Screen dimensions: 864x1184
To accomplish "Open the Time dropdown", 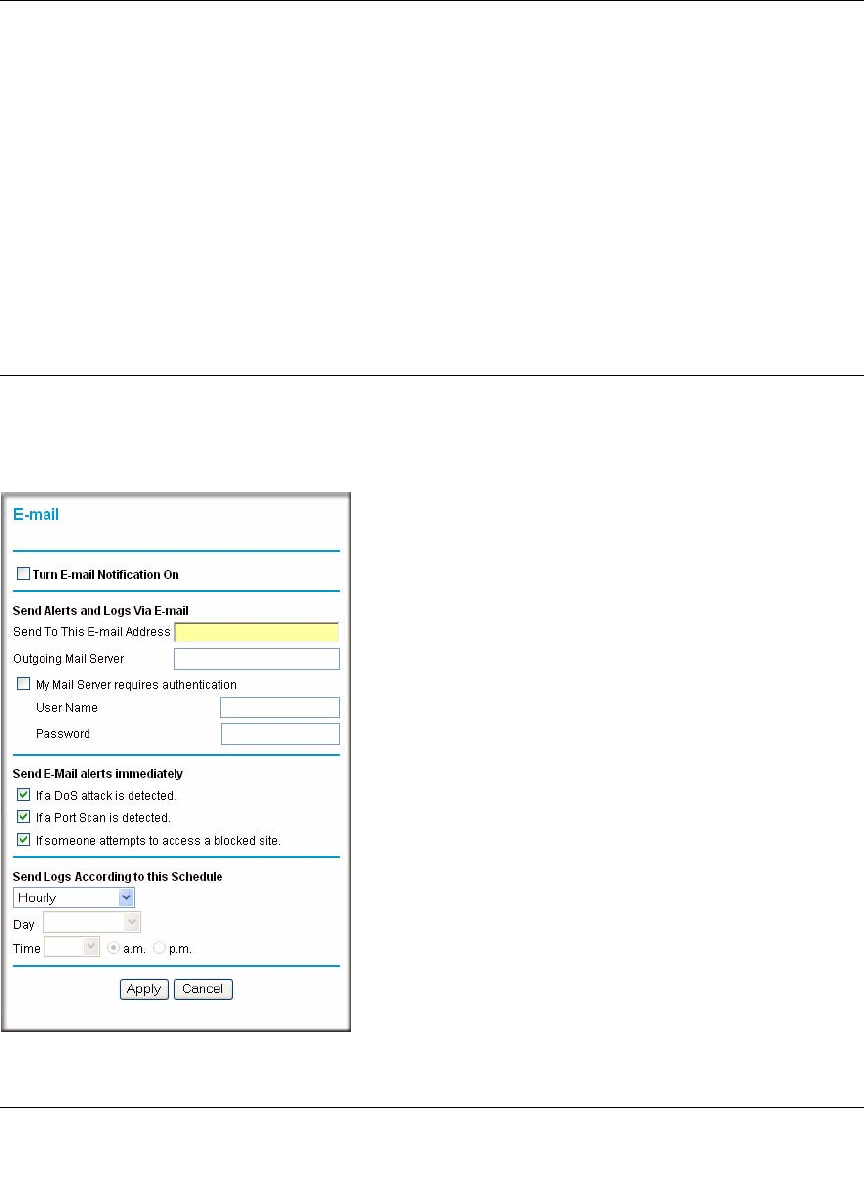I will pos(72,947).
